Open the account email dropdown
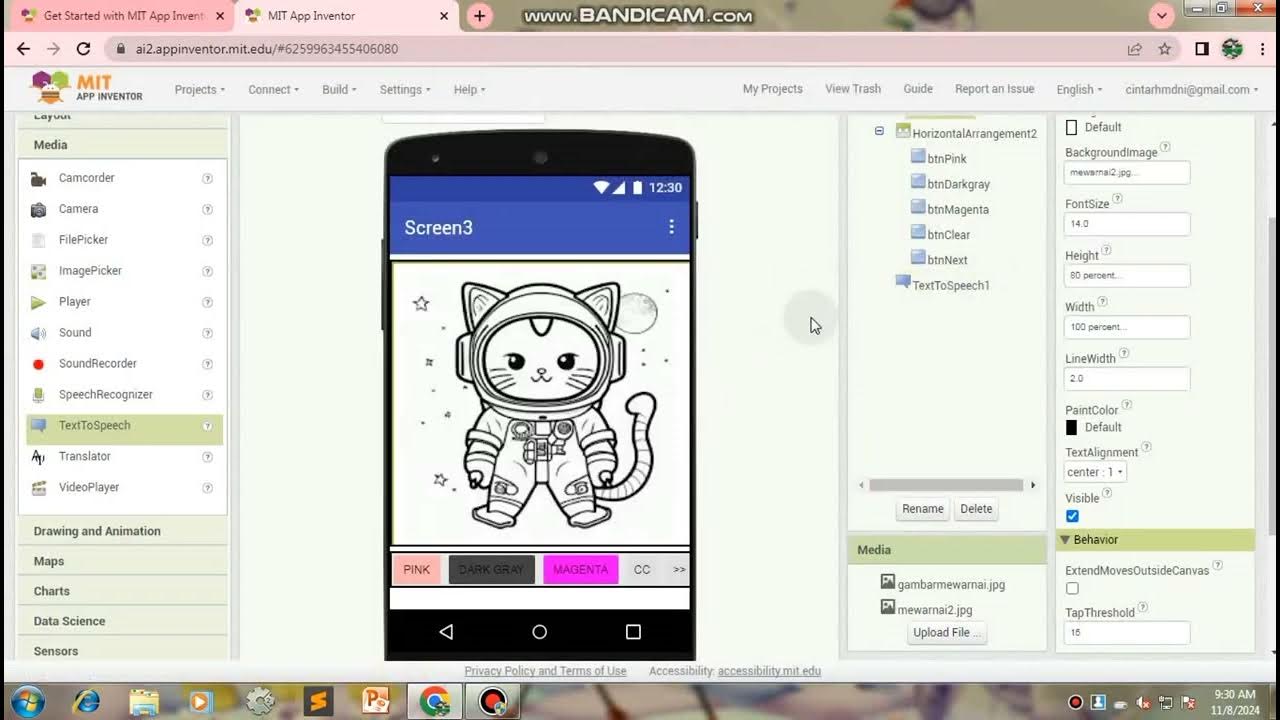This screenshot has width=1280, height=720. click(x=1192, y=89)
